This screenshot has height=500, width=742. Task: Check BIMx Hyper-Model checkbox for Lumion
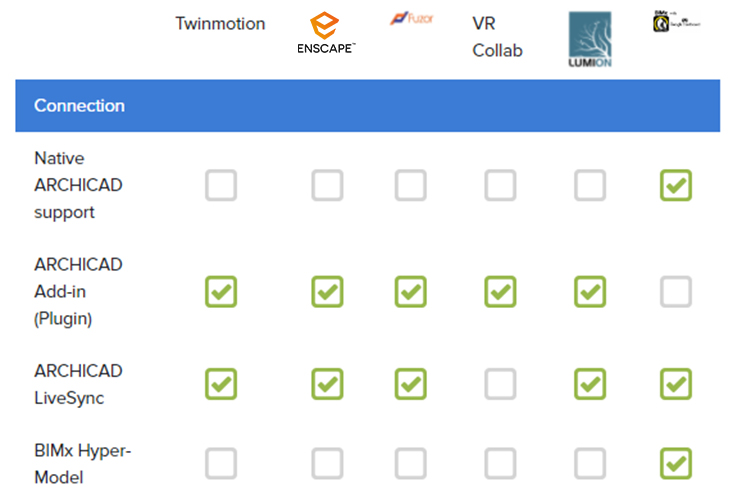pos(590,464)
